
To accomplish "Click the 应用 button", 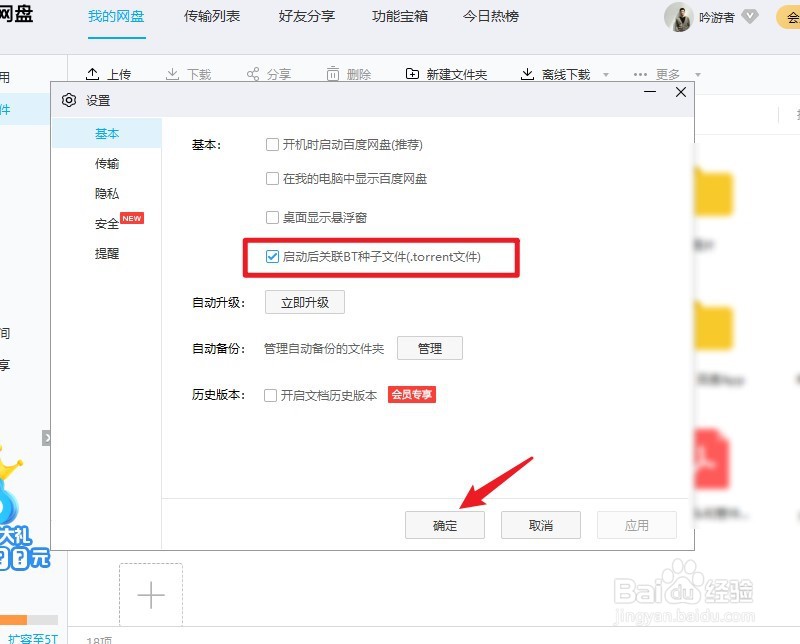I will point(636,525).
